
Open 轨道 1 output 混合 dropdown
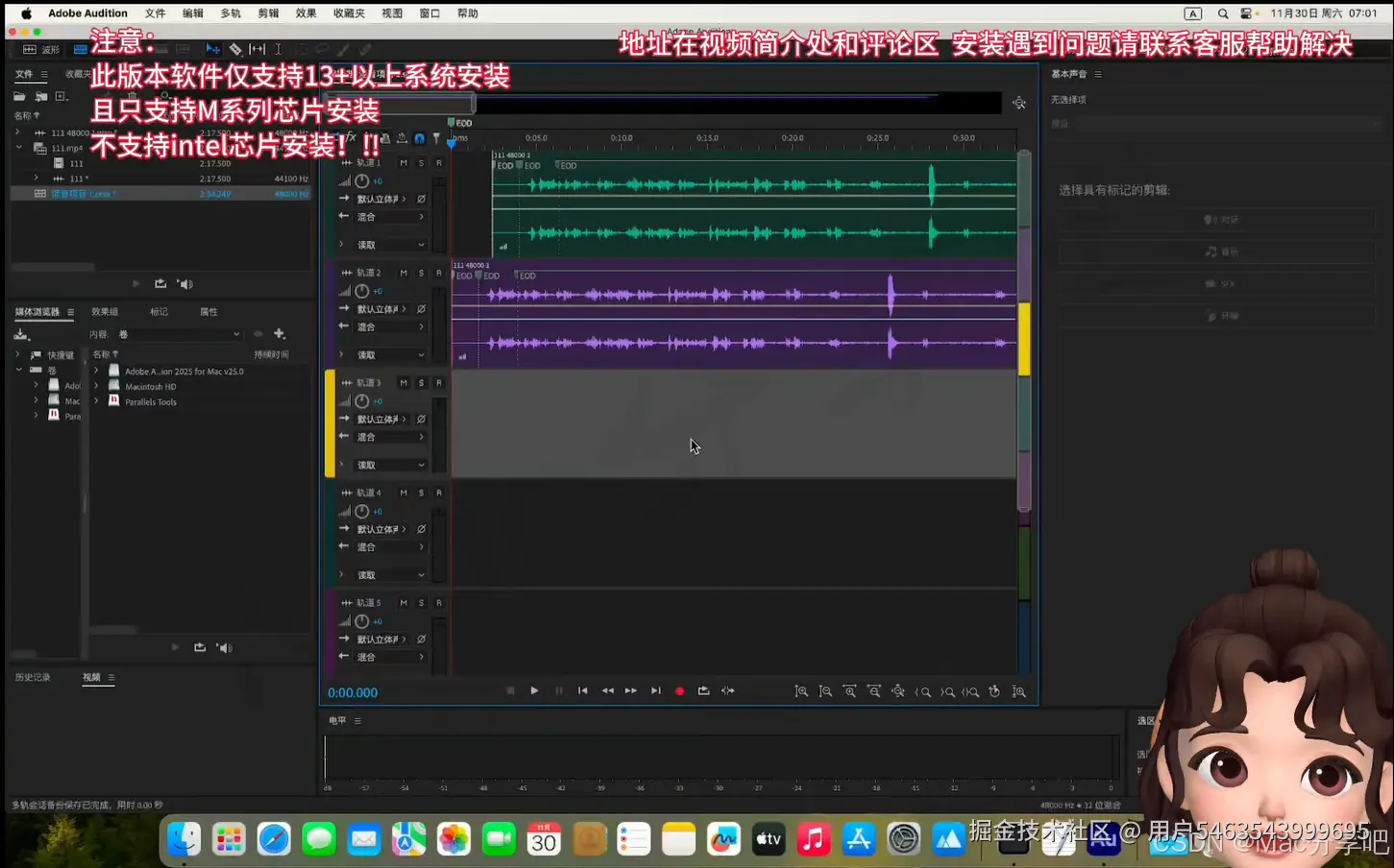pos(390,218)
